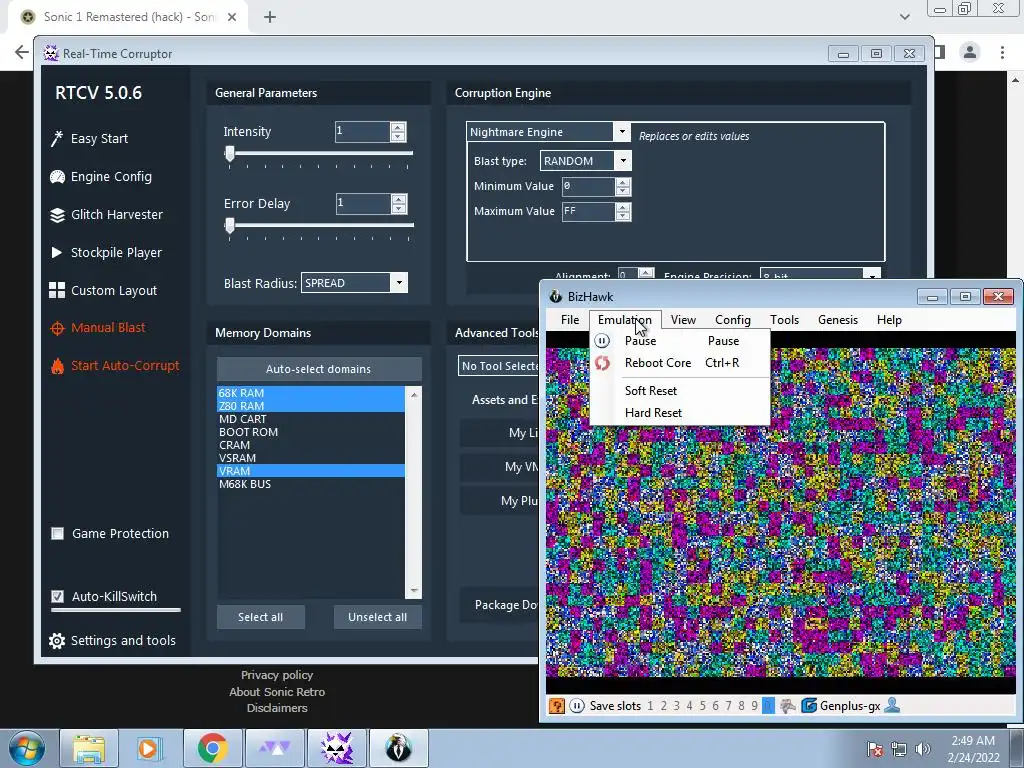Screen dimensions: 1024x768
Task: Click the Genplus-gx core icon
Action: [809, 706]
